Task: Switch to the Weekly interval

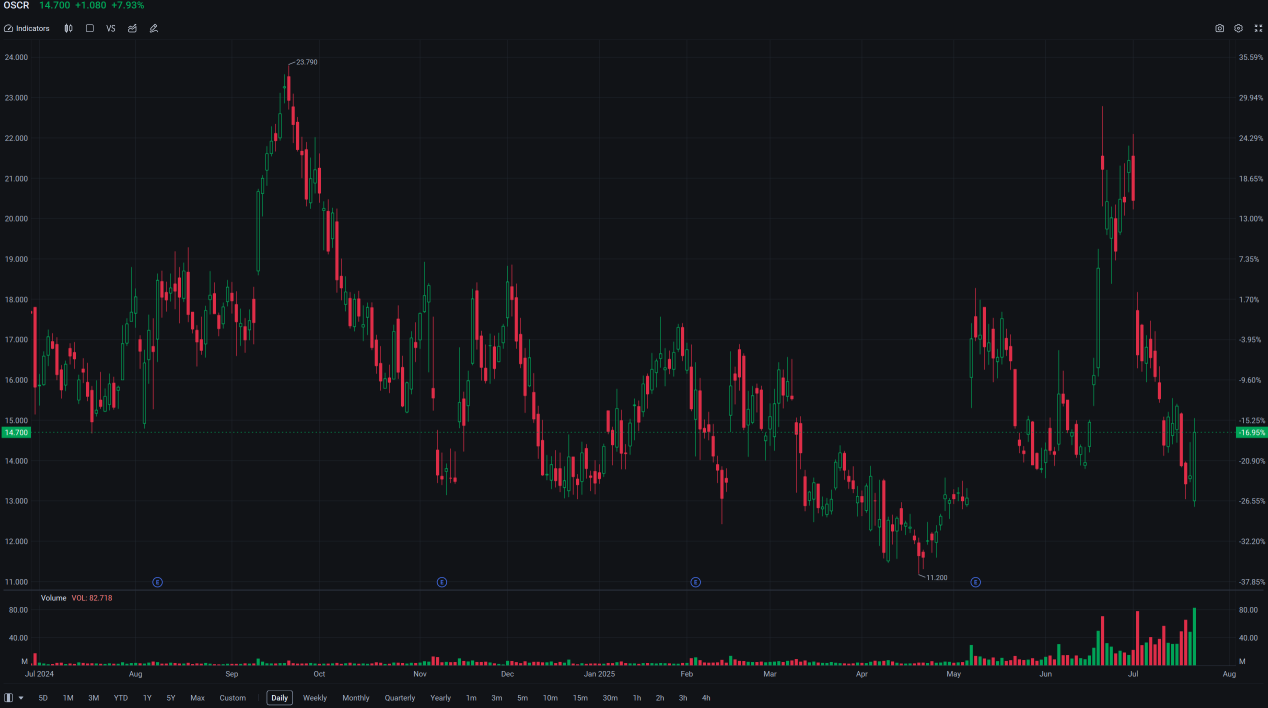Action: click(x=314, y=698)
